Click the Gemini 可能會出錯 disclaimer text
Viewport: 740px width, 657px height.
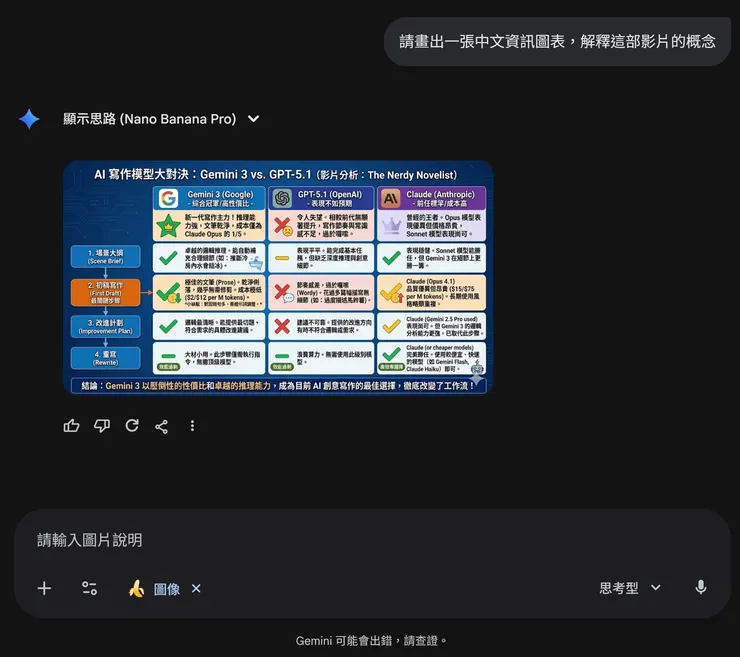371,640
